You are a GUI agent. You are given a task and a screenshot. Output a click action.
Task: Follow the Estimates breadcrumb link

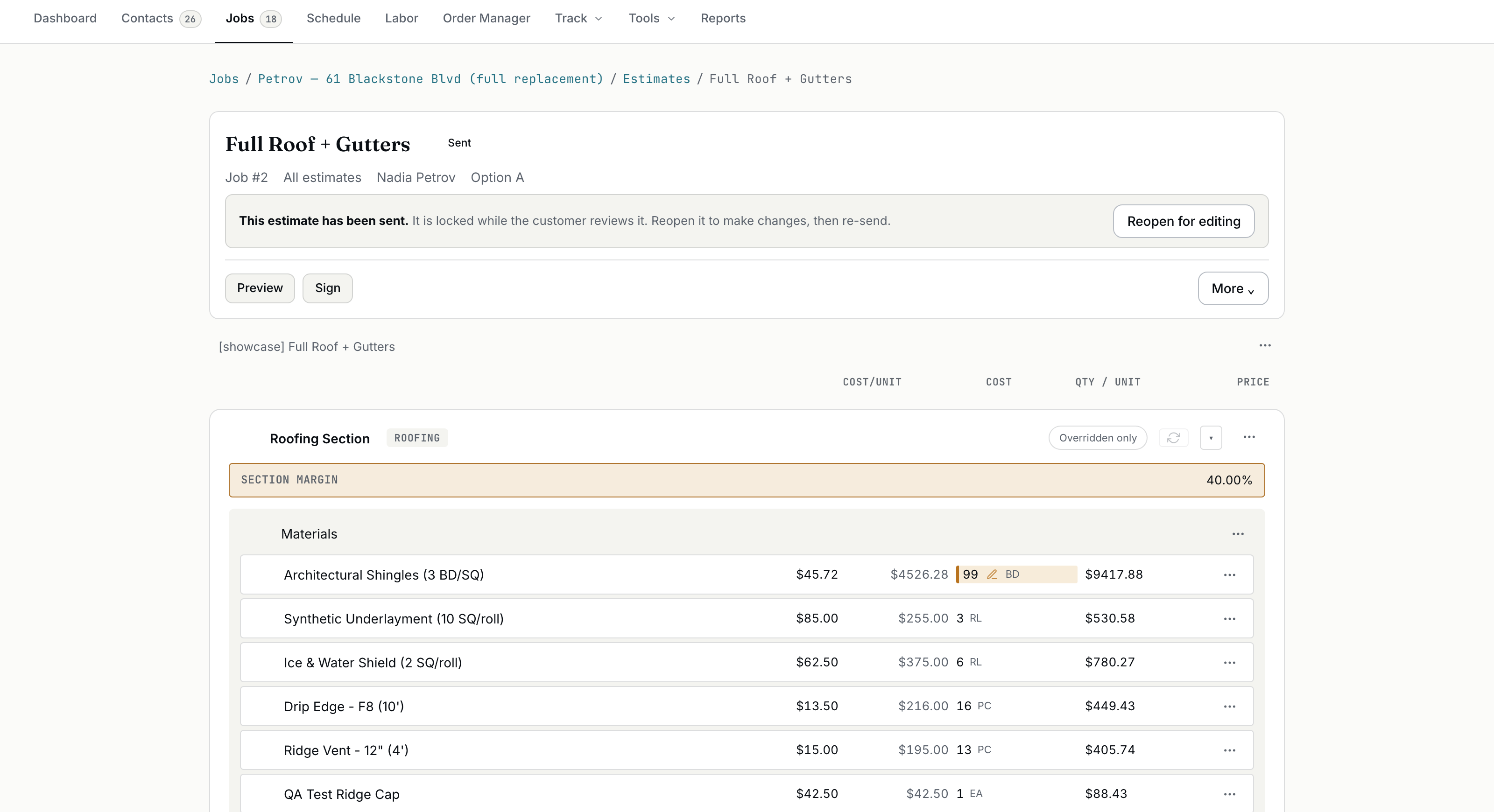point(656,79)
